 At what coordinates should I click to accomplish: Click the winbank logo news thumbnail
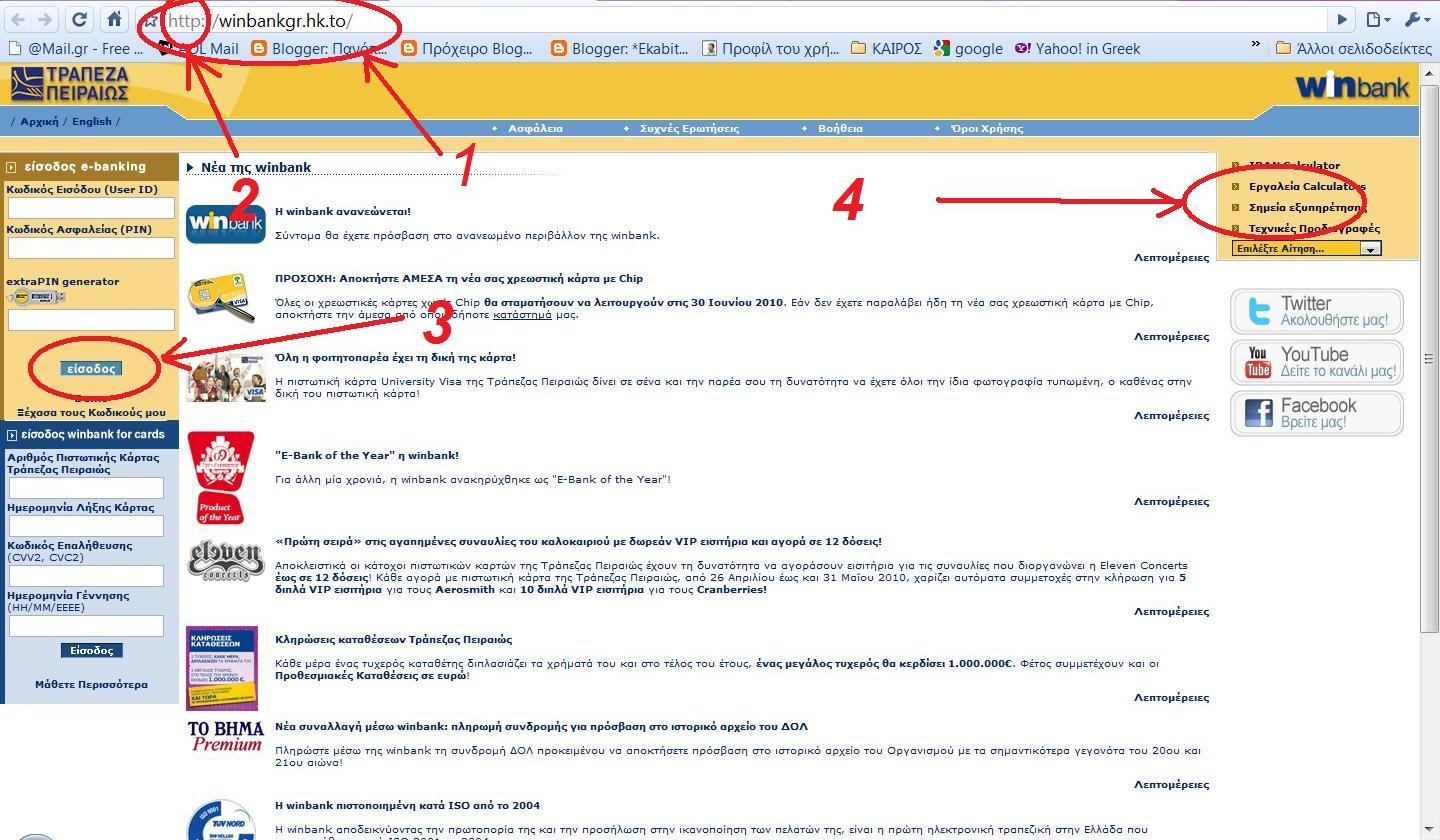pos(226,224)
